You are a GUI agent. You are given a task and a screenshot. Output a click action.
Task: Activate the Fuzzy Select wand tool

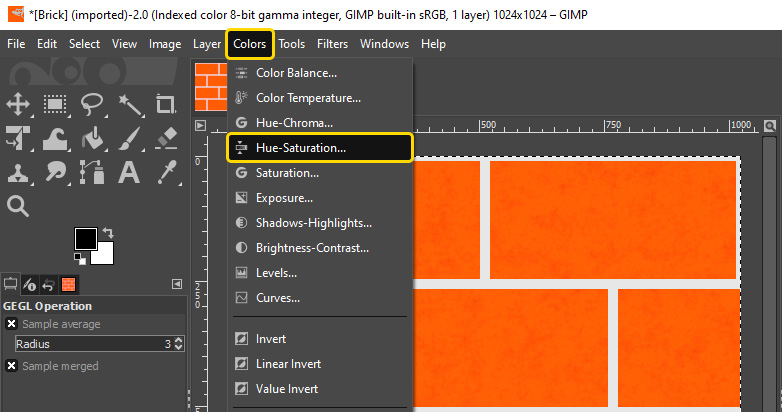(130, 105)
